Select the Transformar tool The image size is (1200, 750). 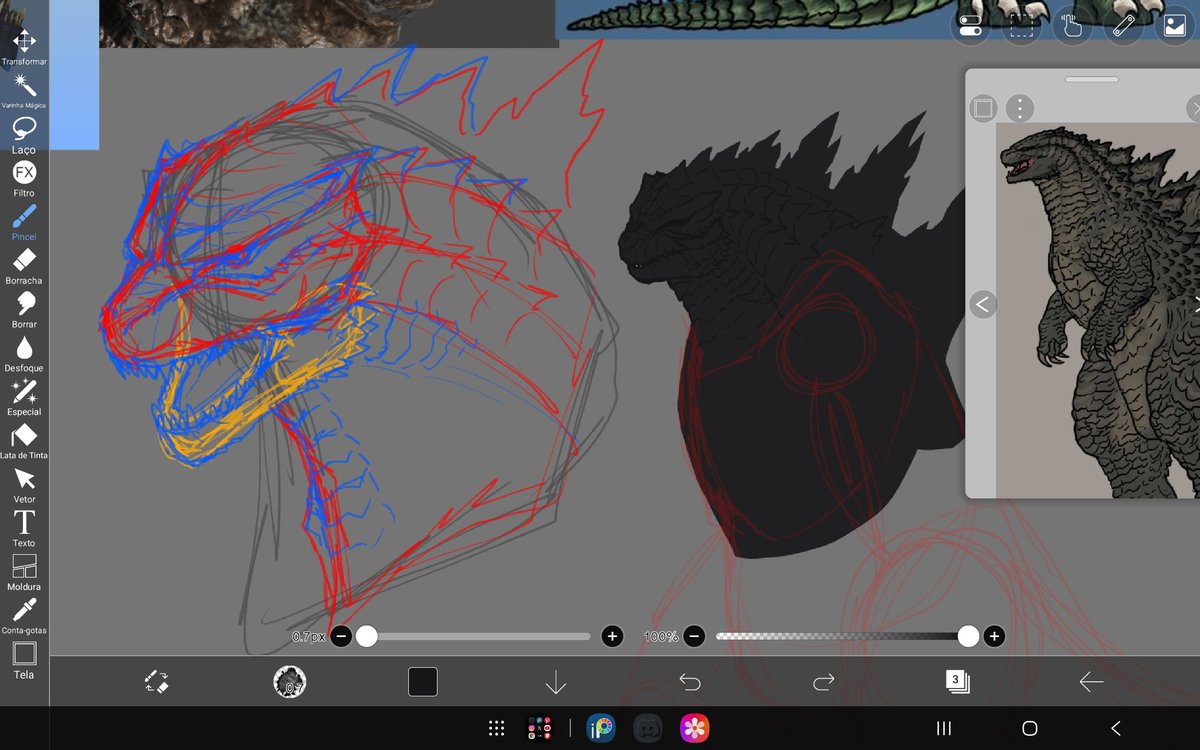(24, 47)
